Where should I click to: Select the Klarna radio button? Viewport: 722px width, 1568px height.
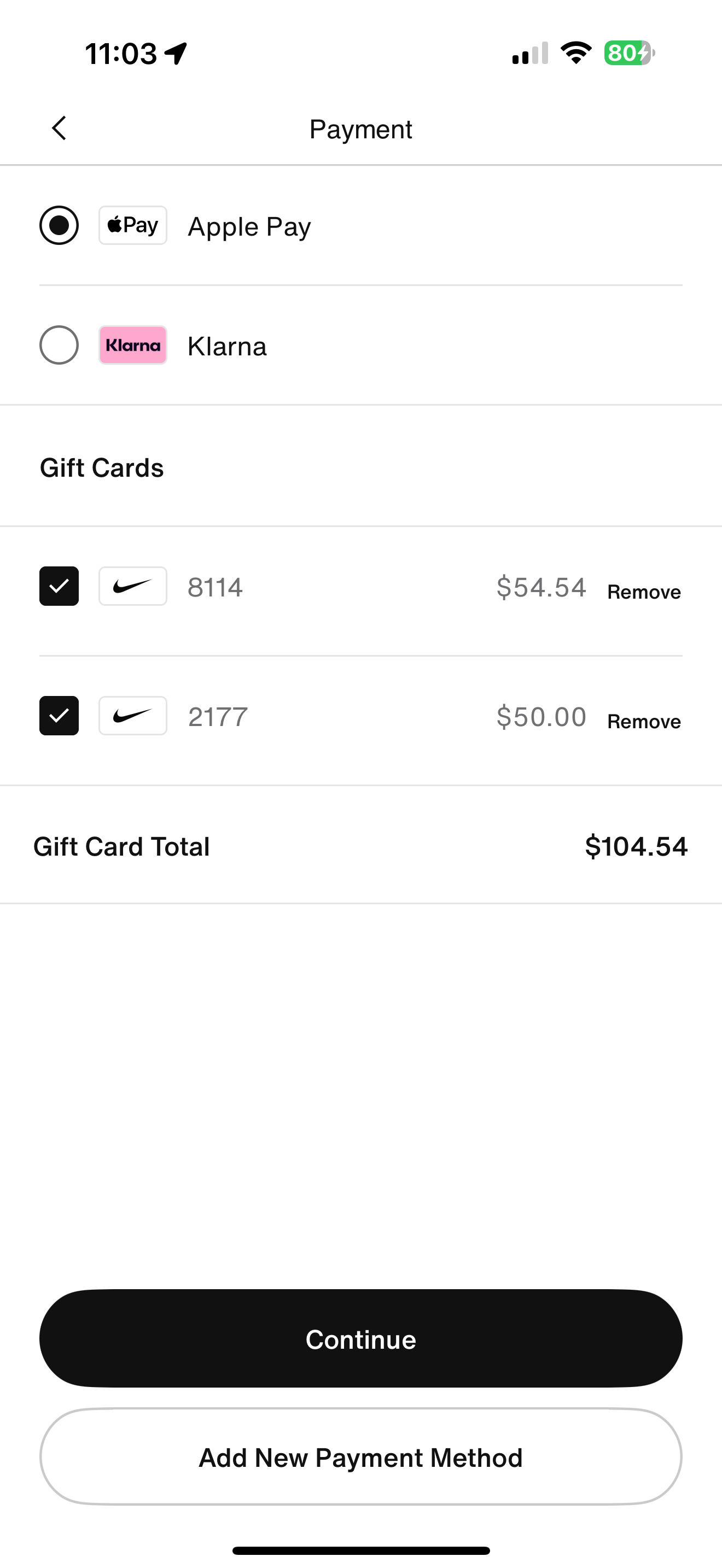[59, 345]
